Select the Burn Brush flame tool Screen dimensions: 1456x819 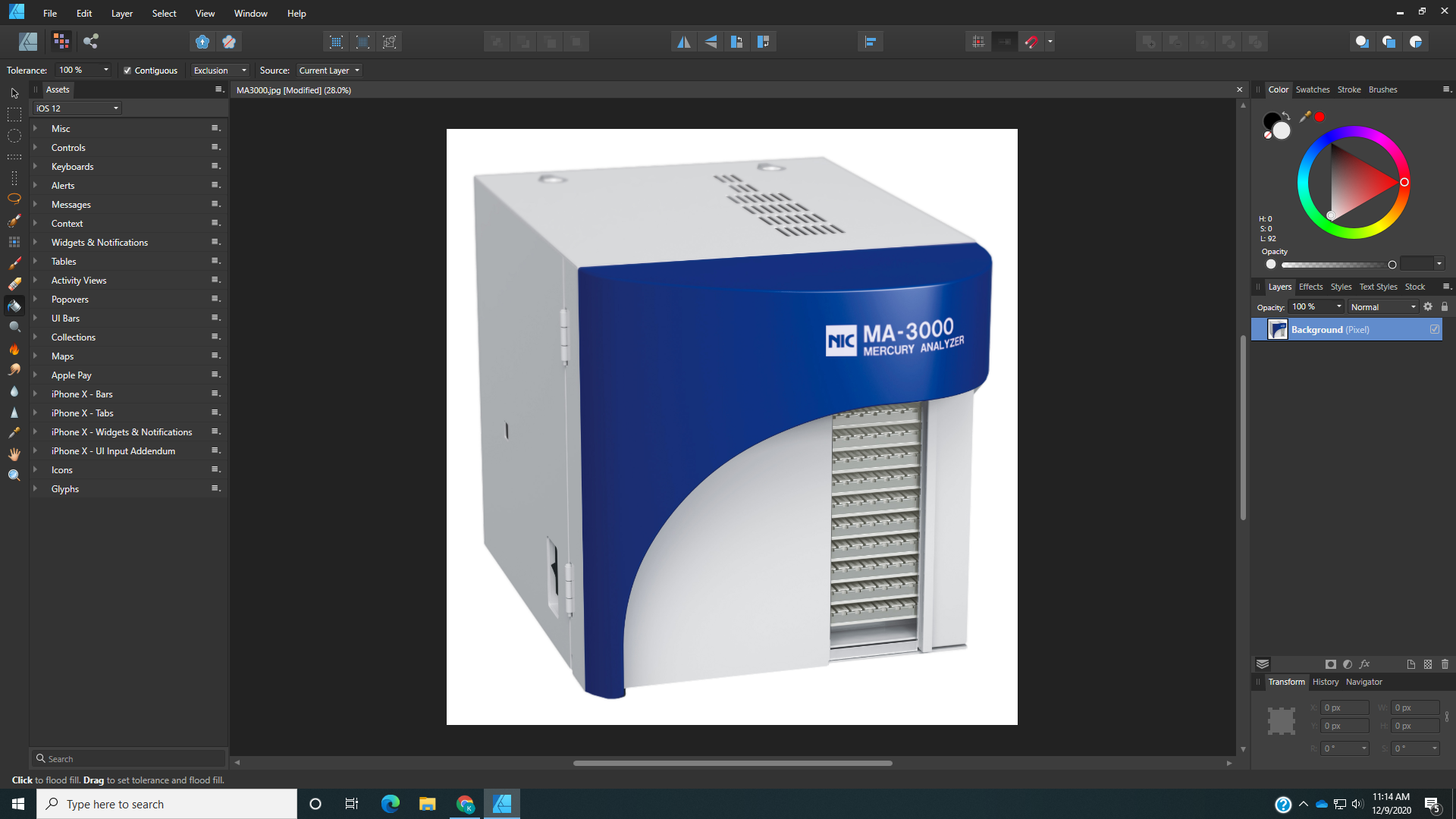coord(14,349)
